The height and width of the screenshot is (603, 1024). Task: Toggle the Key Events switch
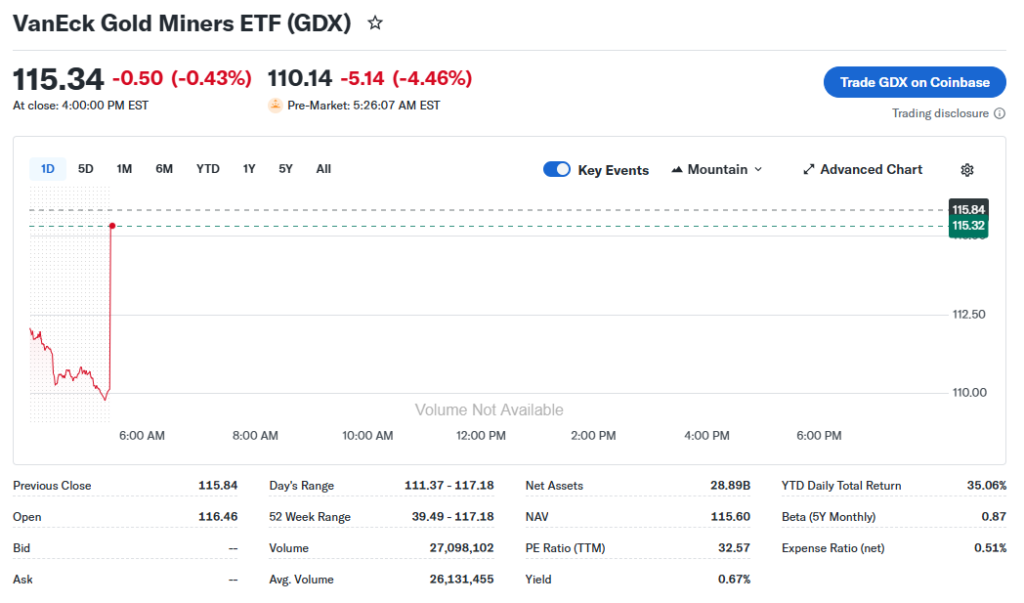(x=557, y=170)
